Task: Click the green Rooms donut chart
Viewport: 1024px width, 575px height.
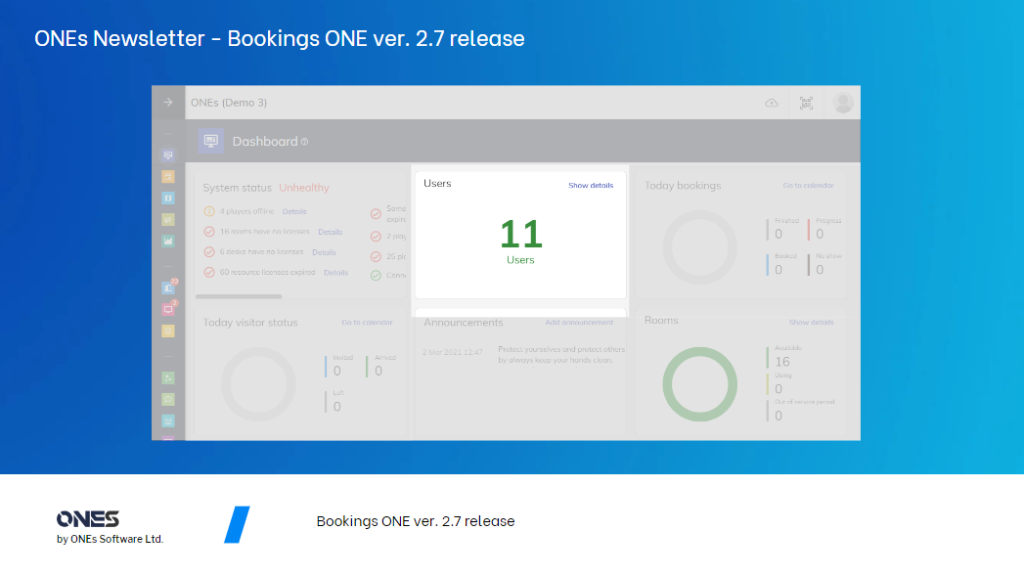Action: click(x=699, y=384)
